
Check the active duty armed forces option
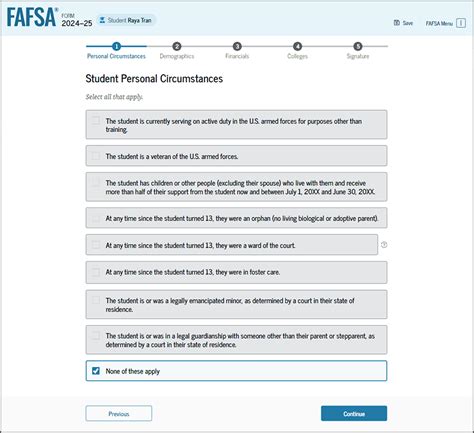pos(236,125)
